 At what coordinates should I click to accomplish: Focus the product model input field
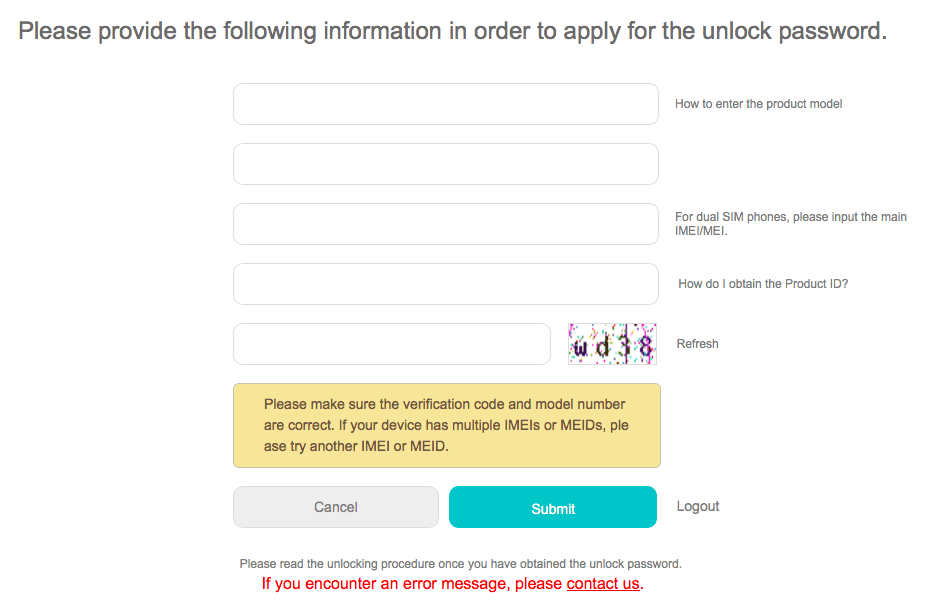(445, 104)
